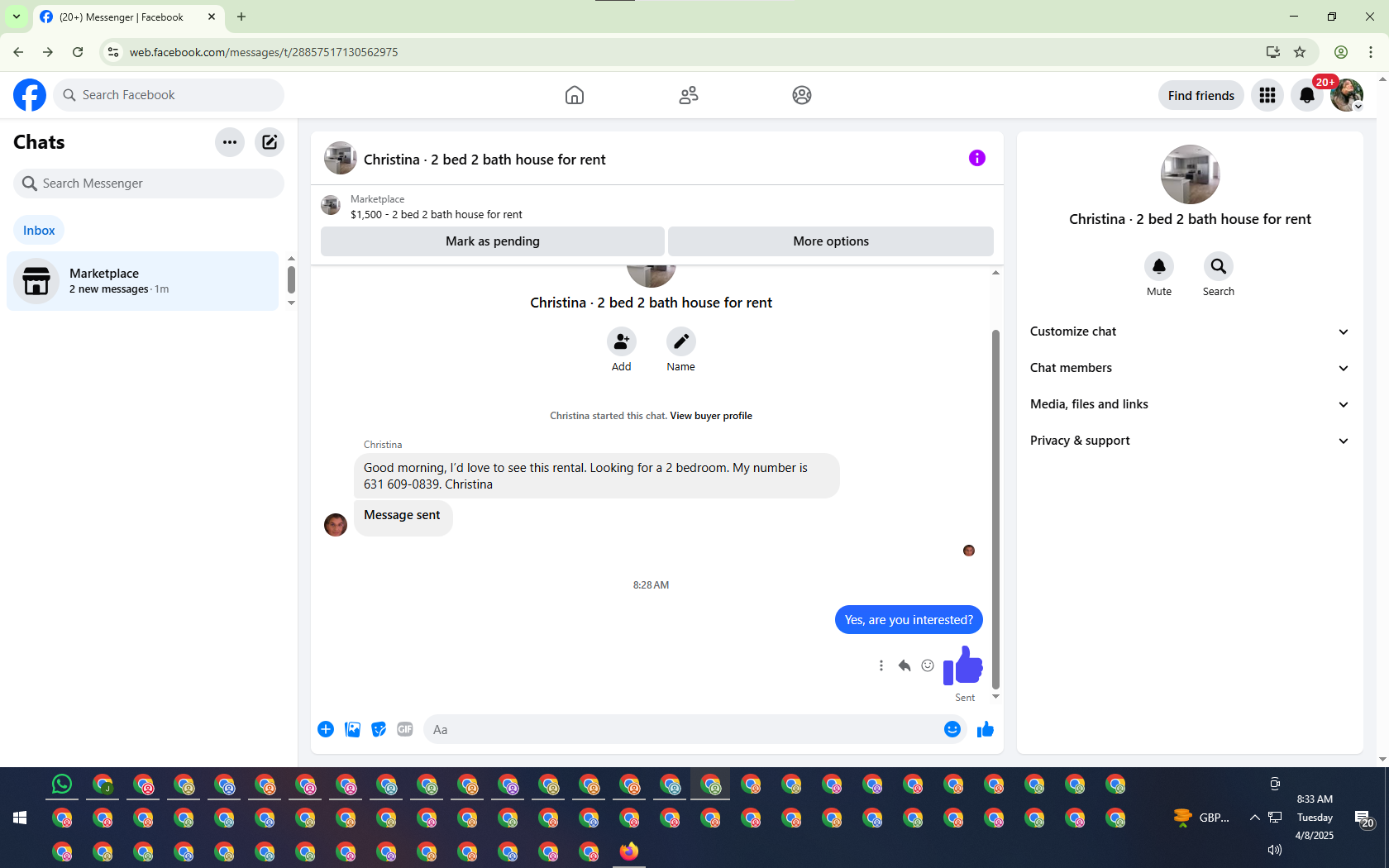Reply to the sent thumbs-up message
The height and width of the screenshot is (868, 1389).
click(905, 665)
